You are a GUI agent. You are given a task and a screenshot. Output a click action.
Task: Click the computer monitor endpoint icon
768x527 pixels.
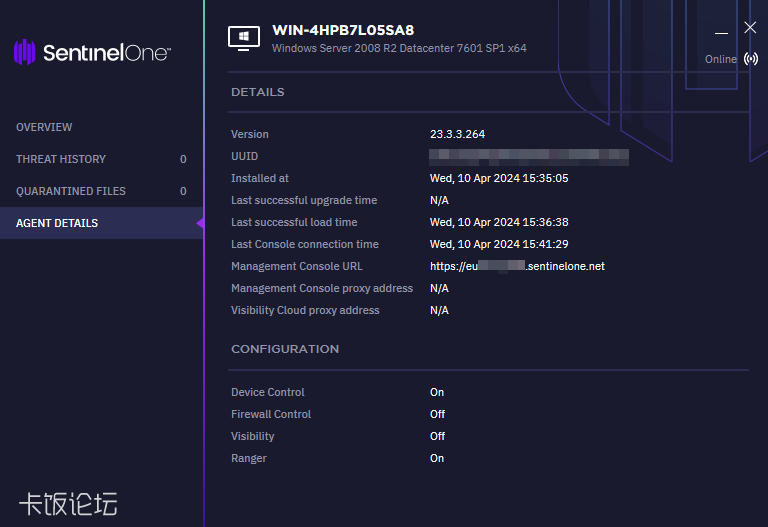pos(244,38)
